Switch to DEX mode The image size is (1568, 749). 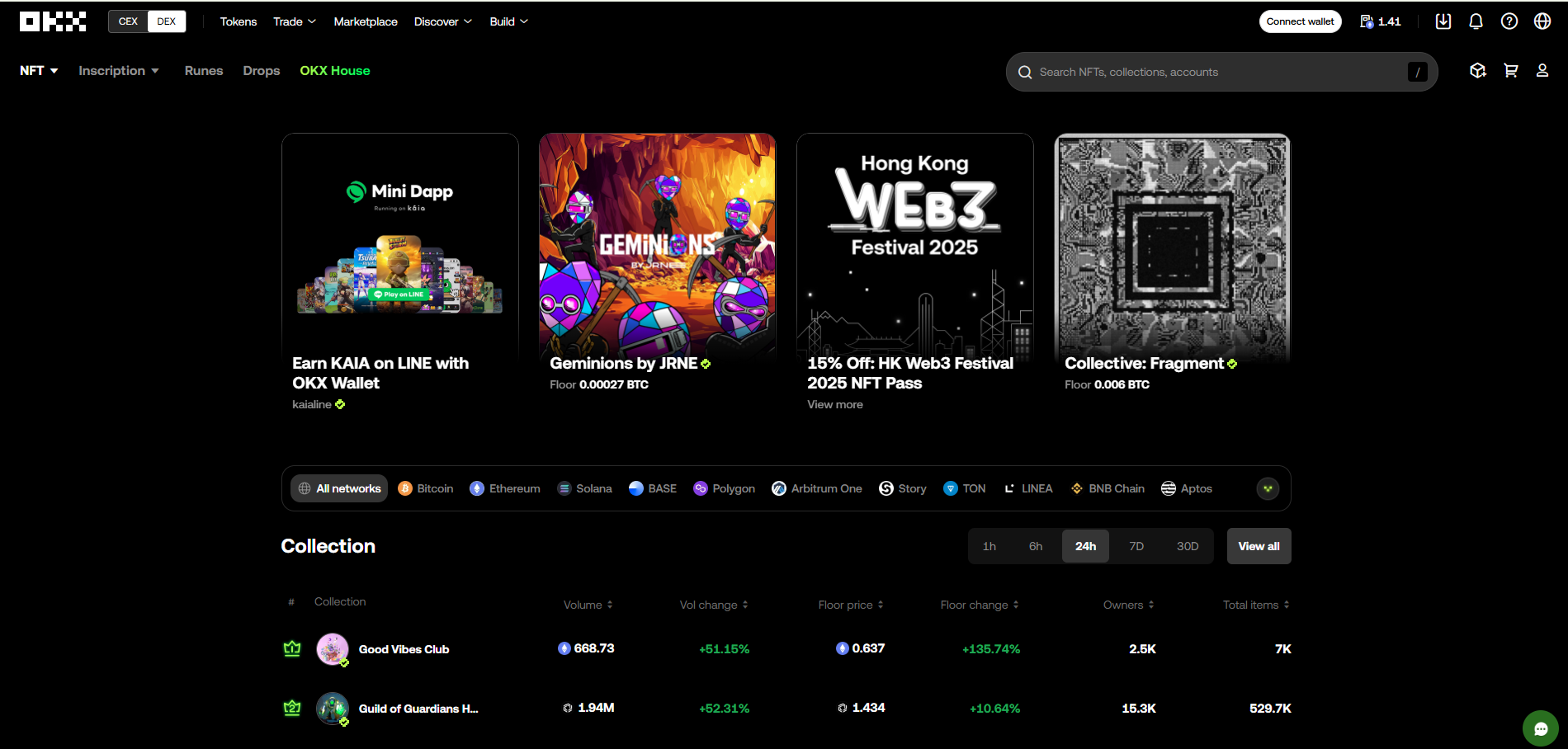point(167,21)
